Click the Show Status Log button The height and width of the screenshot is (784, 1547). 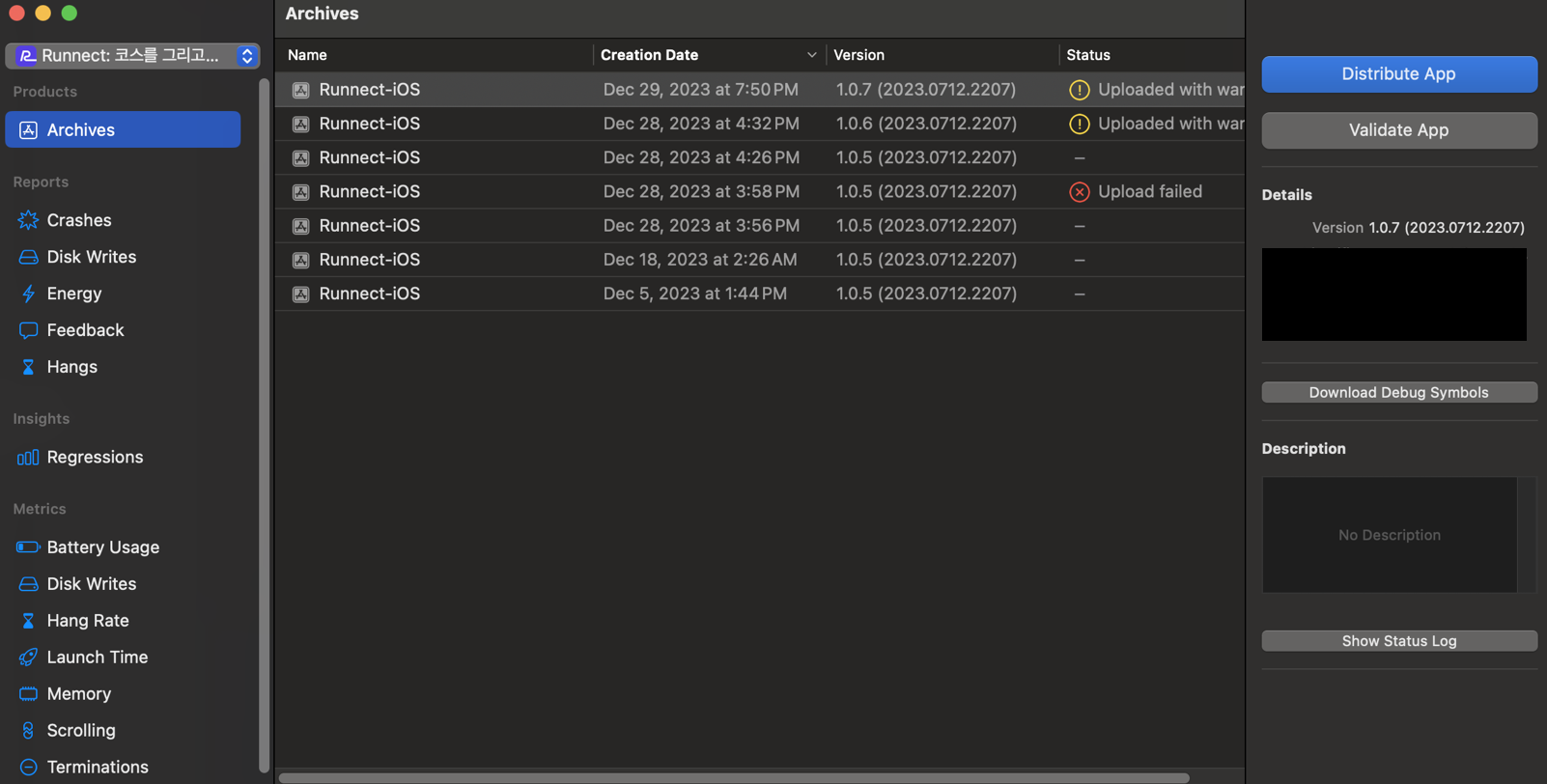pyautogui.click(x=1399, y=641)
